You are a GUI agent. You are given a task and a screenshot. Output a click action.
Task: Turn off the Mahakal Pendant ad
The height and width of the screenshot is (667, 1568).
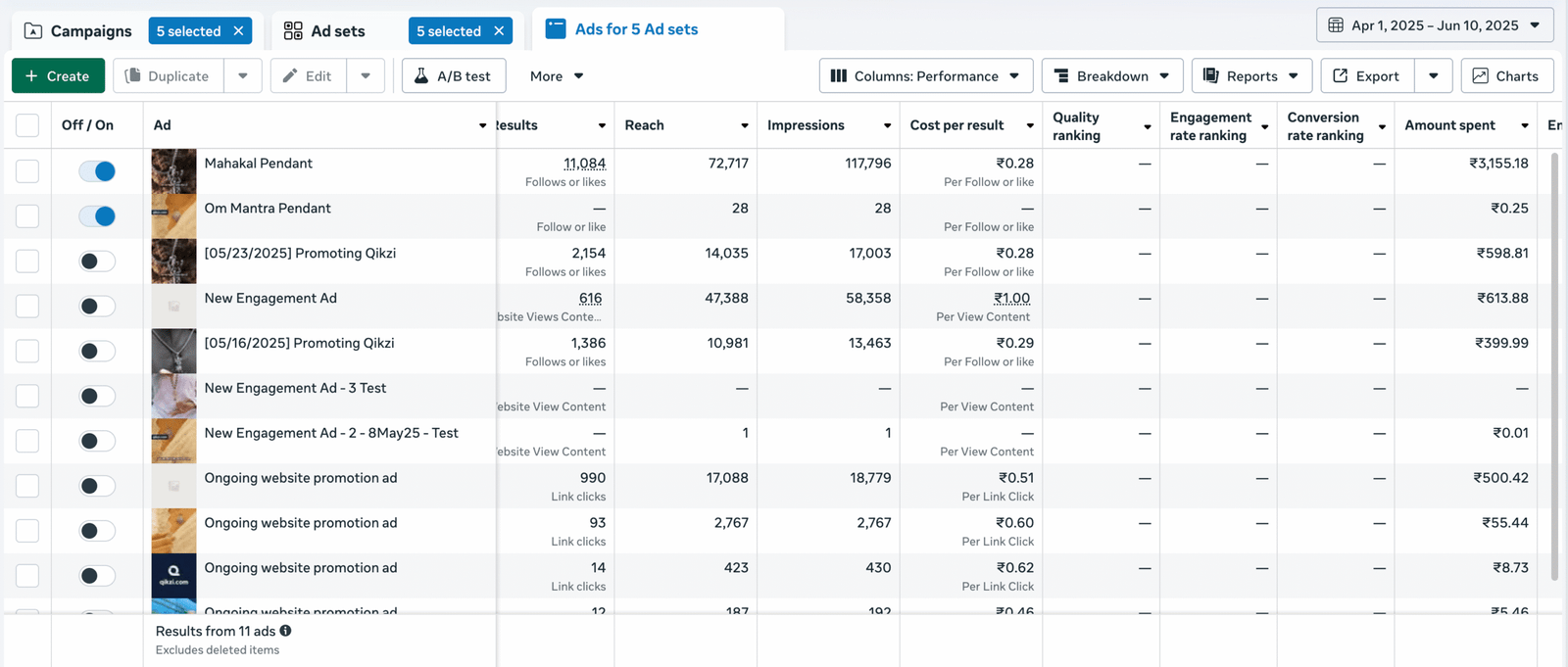(97, 171)
